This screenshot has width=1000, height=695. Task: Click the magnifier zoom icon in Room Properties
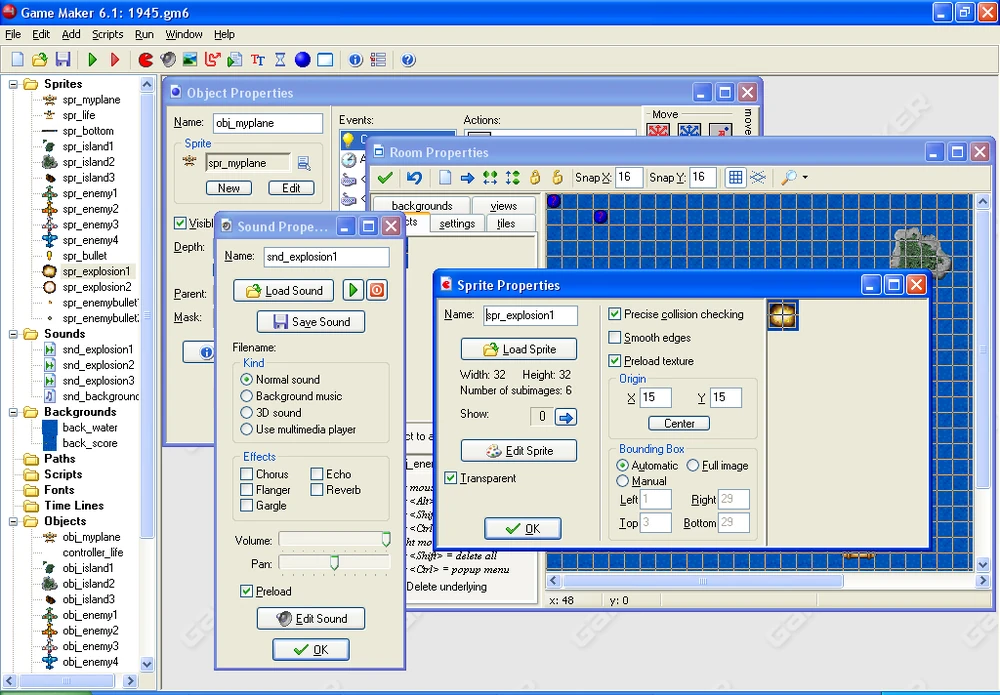pyautogui.click(x=789, y=177)
